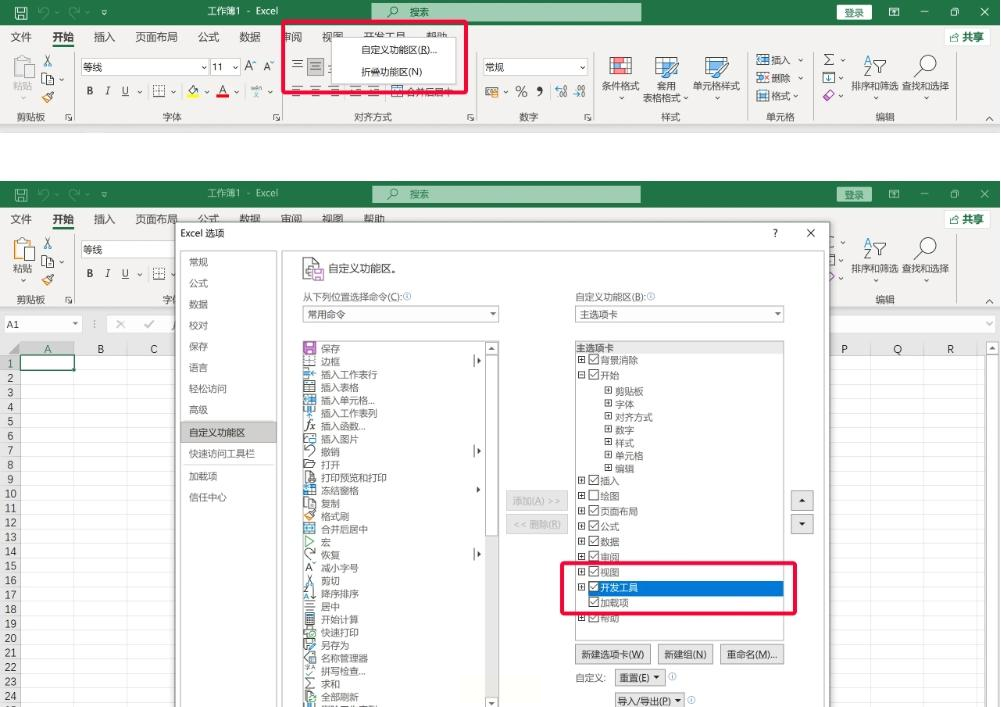Viewport: 1001px width, 707px height.
Task: Click the 重命名(M)... button
Action: (751, 655)
